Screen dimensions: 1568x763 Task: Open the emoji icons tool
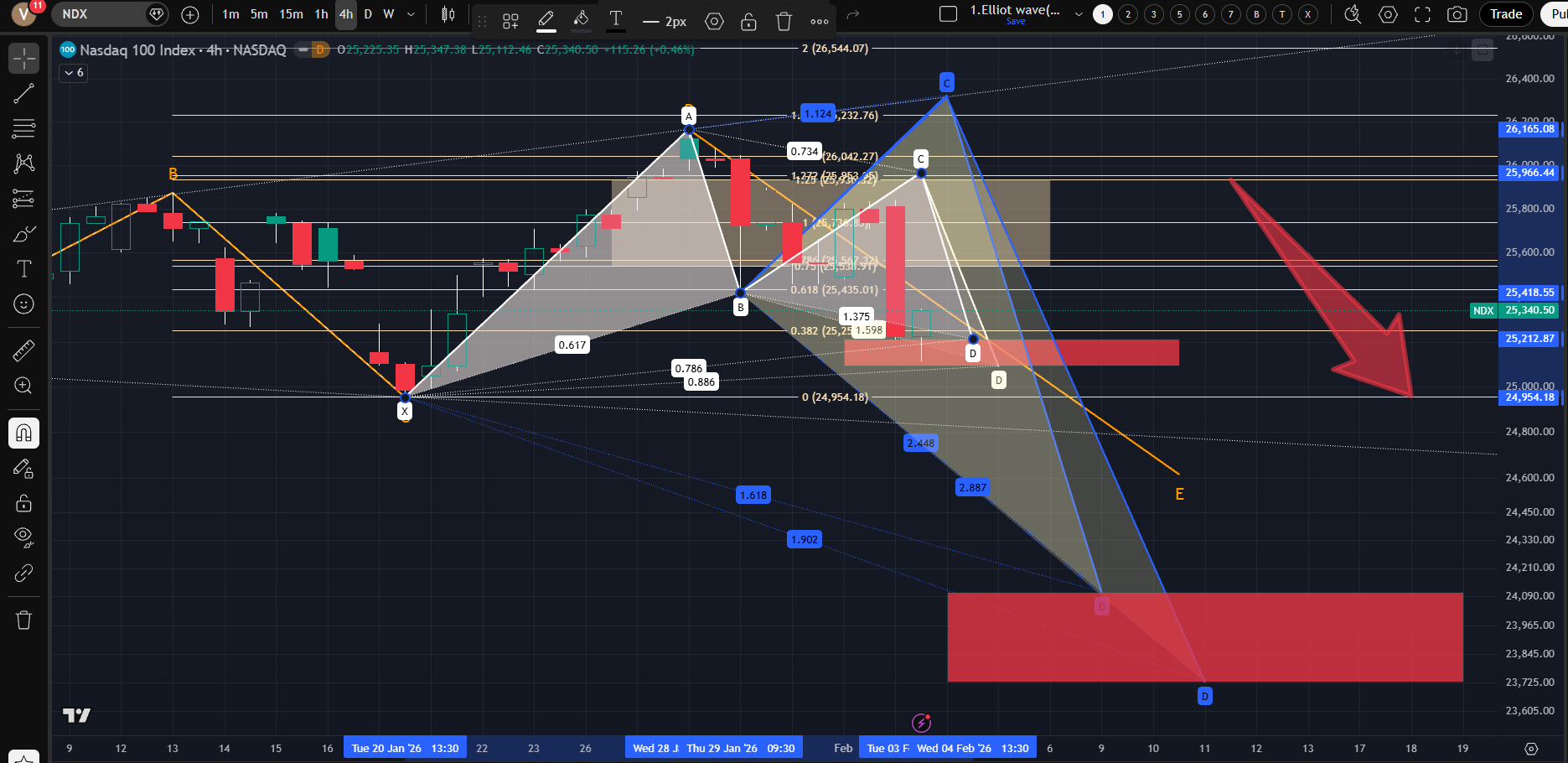pyautogui.click(x=23, y=304)
